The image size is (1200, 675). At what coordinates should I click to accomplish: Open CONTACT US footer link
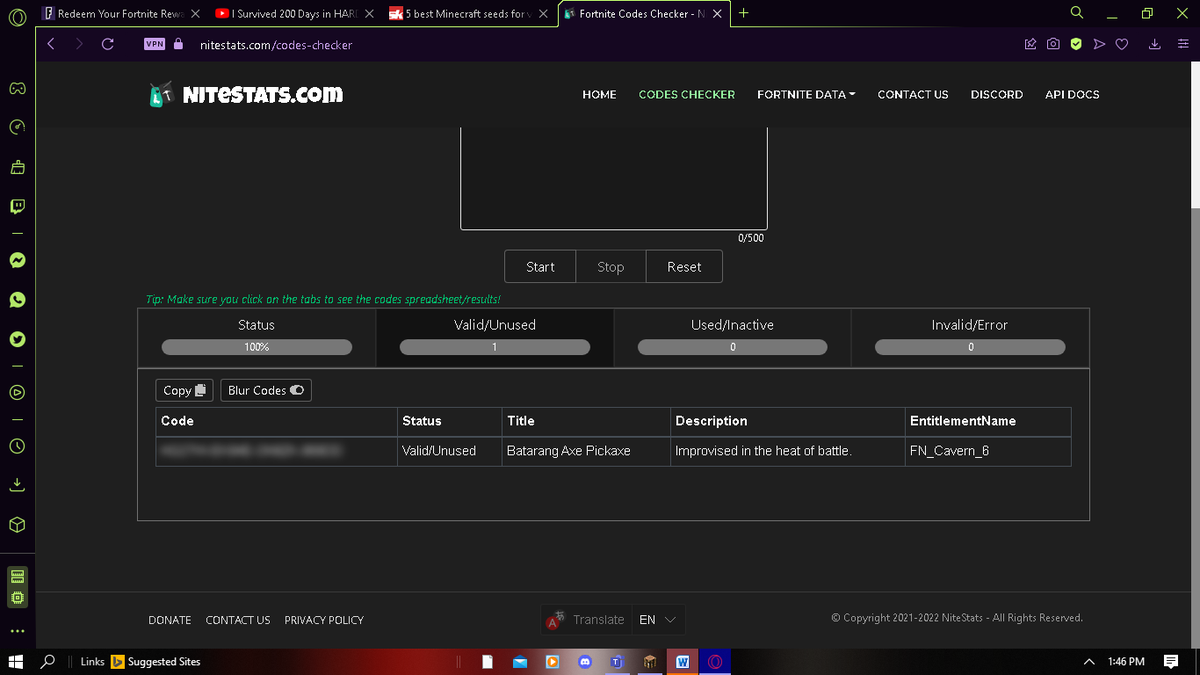pyautogui.click(x=238, y=620)
